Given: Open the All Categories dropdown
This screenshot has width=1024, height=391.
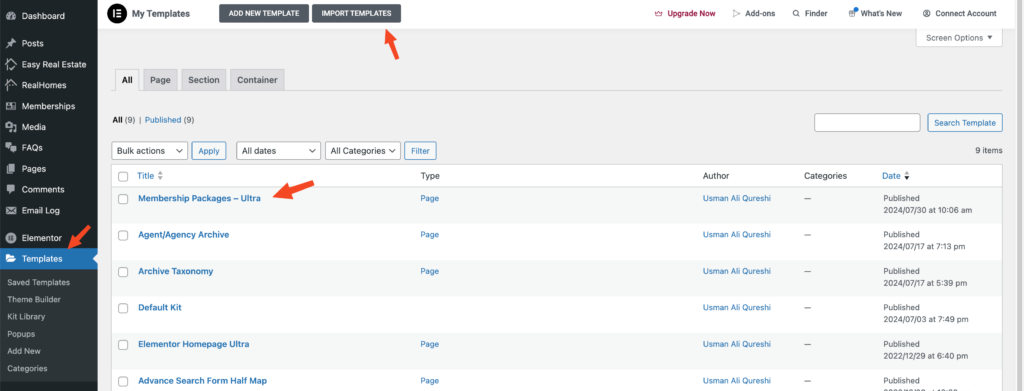Looking at the screenshot, I should point(362,151).
